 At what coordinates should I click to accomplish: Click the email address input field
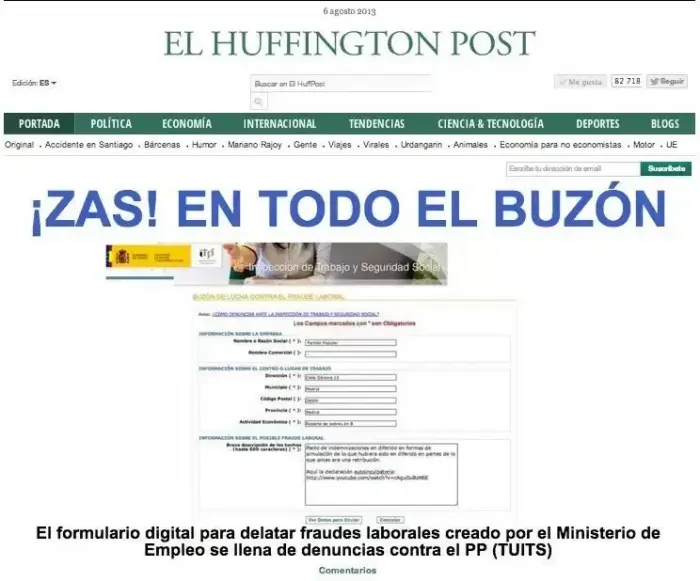pyautogui.click(x=573, y=169)
